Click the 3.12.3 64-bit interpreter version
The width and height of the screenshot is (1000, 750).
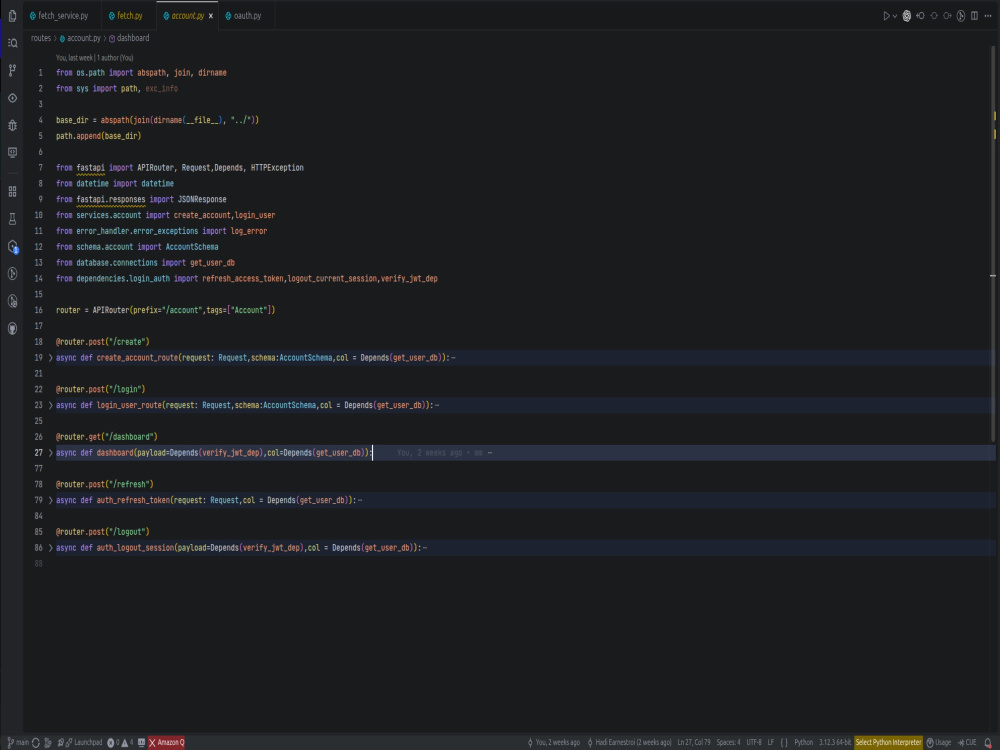point(835,742)
